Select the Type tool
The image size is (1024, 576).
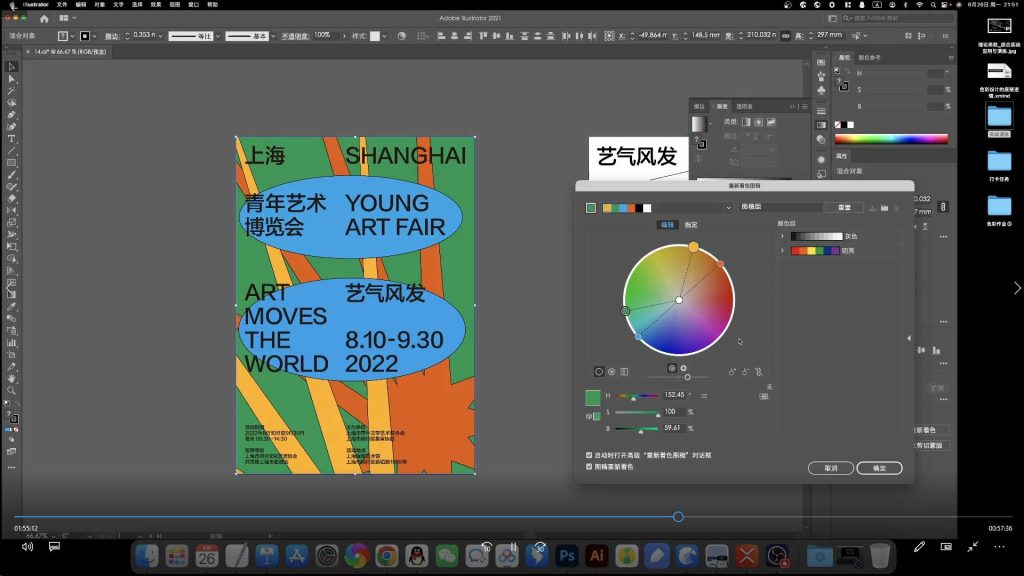pos(12,137)
